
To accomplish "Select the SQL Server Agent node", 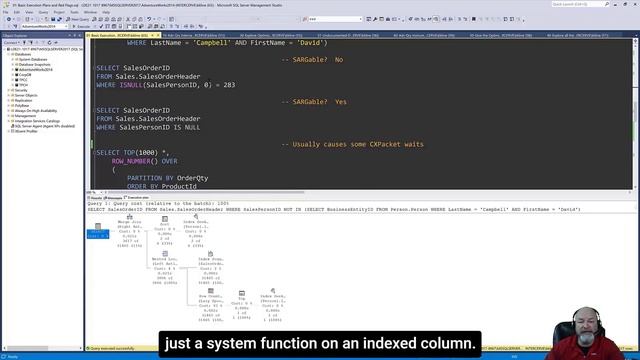I will click(x=44, y=126).
